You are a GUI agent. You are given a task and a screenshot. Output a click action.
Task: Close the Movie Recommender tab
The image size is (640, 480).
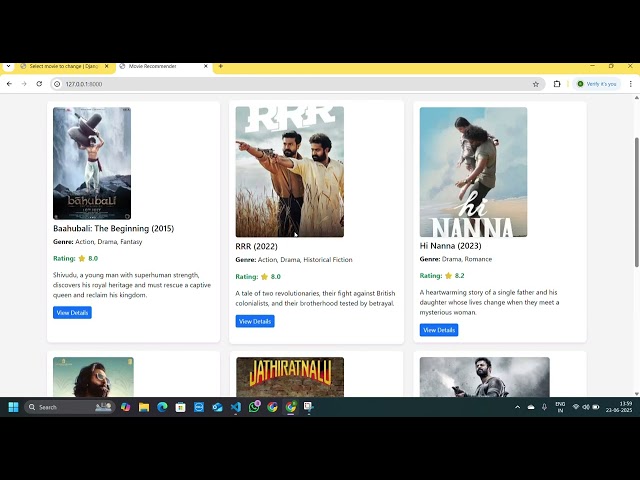[x=206, y=66]
